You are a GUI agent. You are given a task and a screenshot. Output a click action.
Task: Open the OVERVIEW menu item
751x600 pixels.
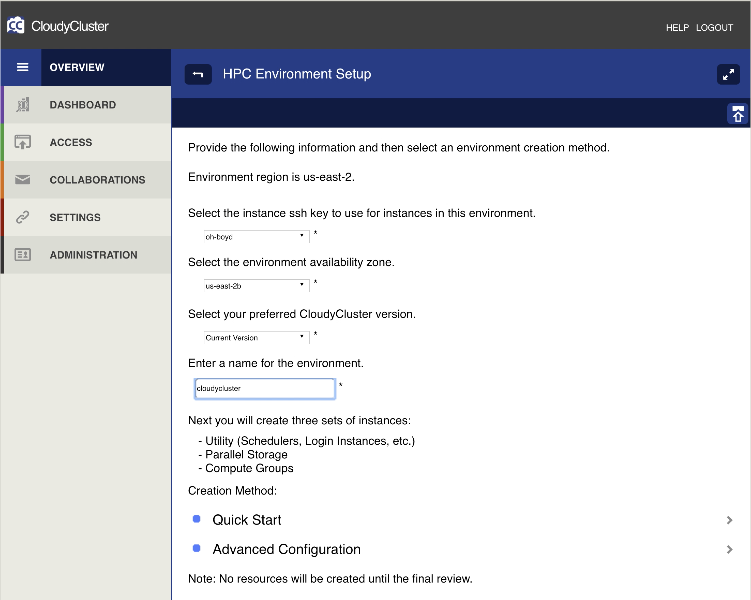point(105,68)
